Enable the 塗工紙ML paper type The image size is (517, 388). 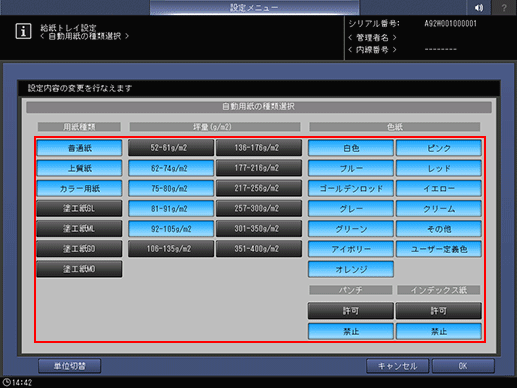point(79,229)
